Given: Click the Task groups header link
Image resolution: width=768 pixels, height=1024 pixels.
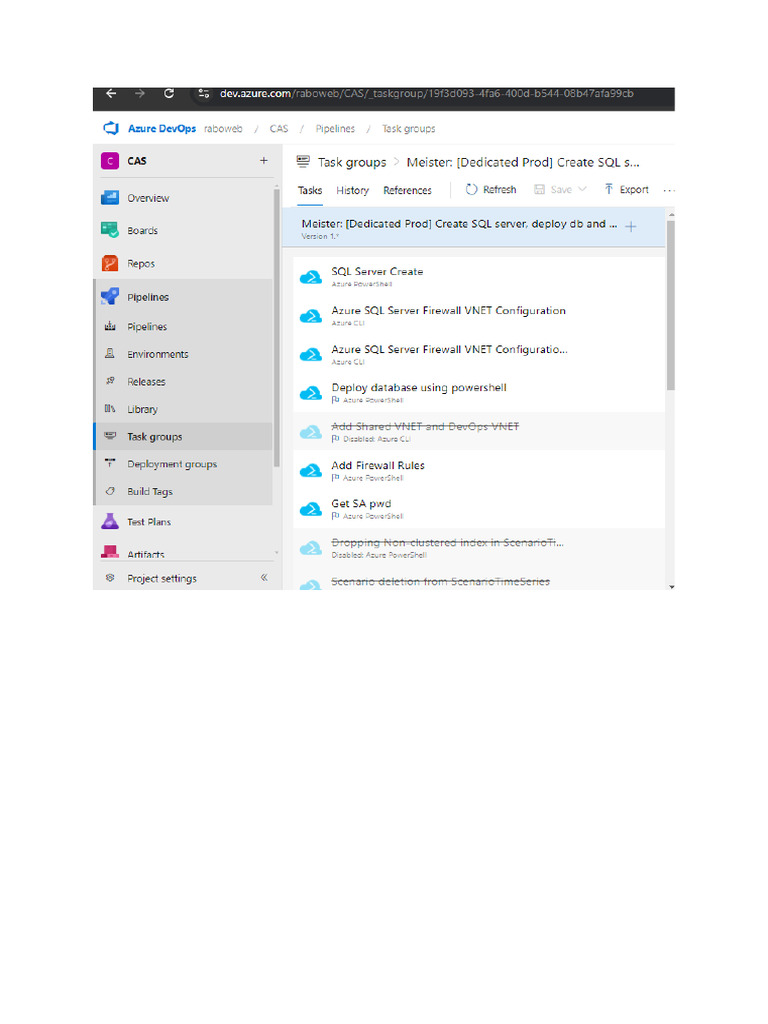Looking at the screenshot, I should (352, 162).
